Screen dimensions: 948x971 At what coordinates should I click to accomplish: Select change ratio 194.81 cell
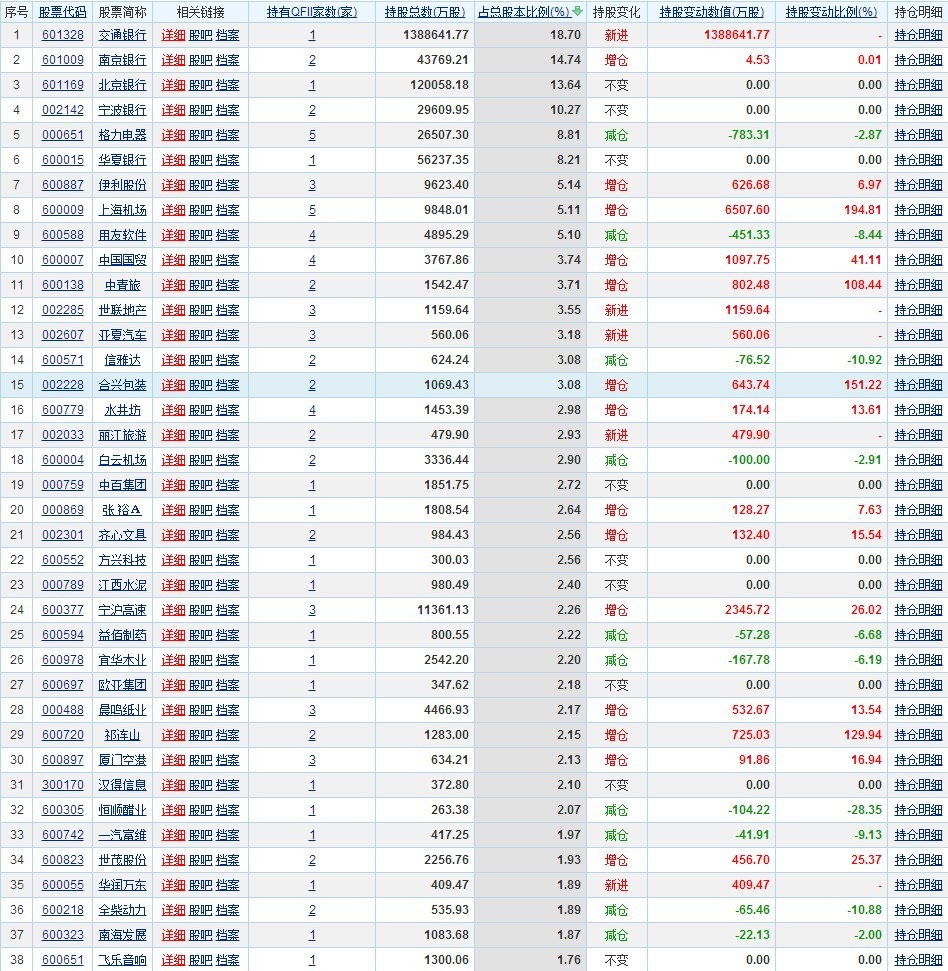click(x=863, y=210)
